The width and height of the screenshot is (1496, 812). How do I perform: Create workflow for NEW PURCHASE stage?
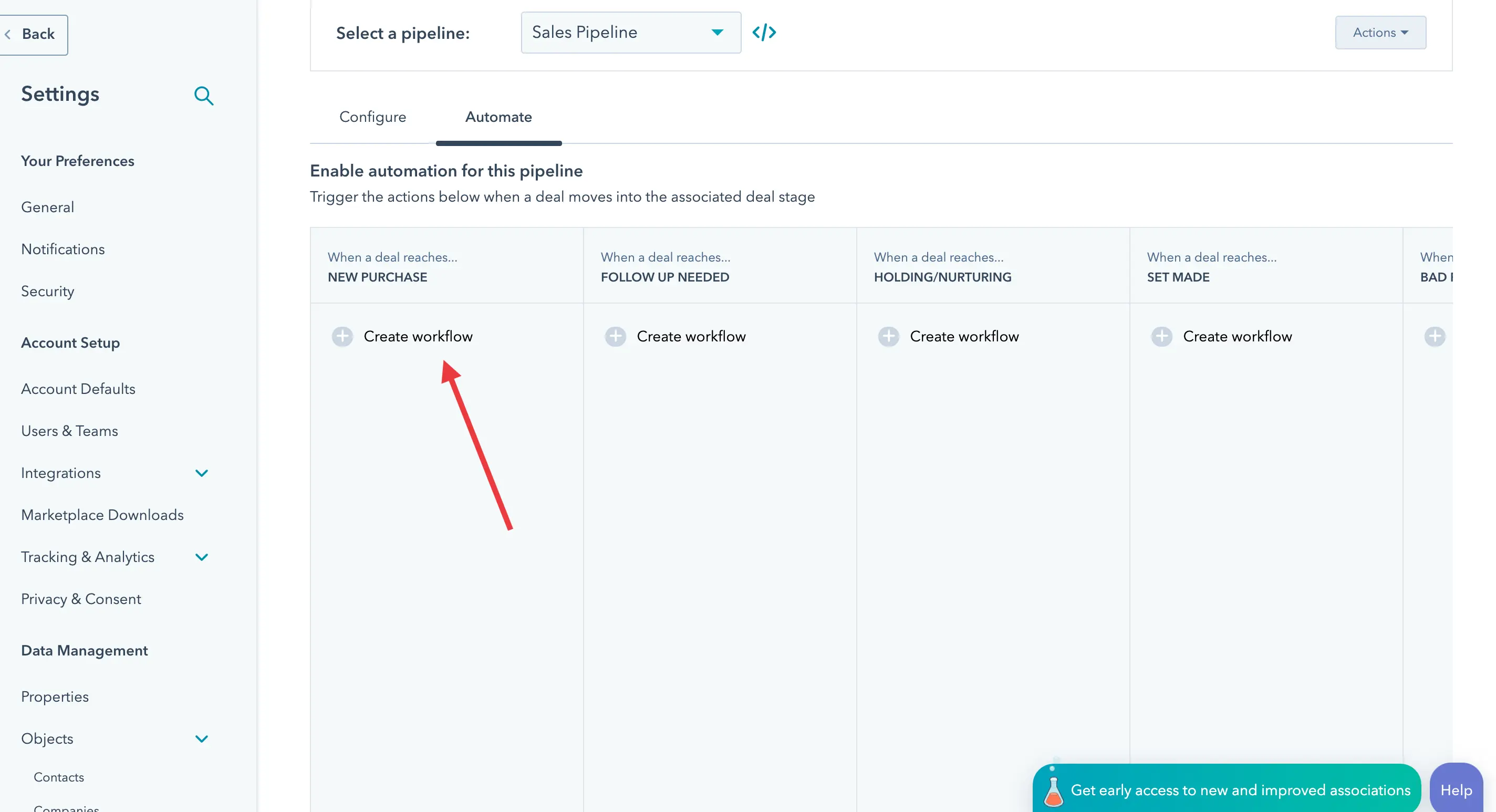coord(418,336)
